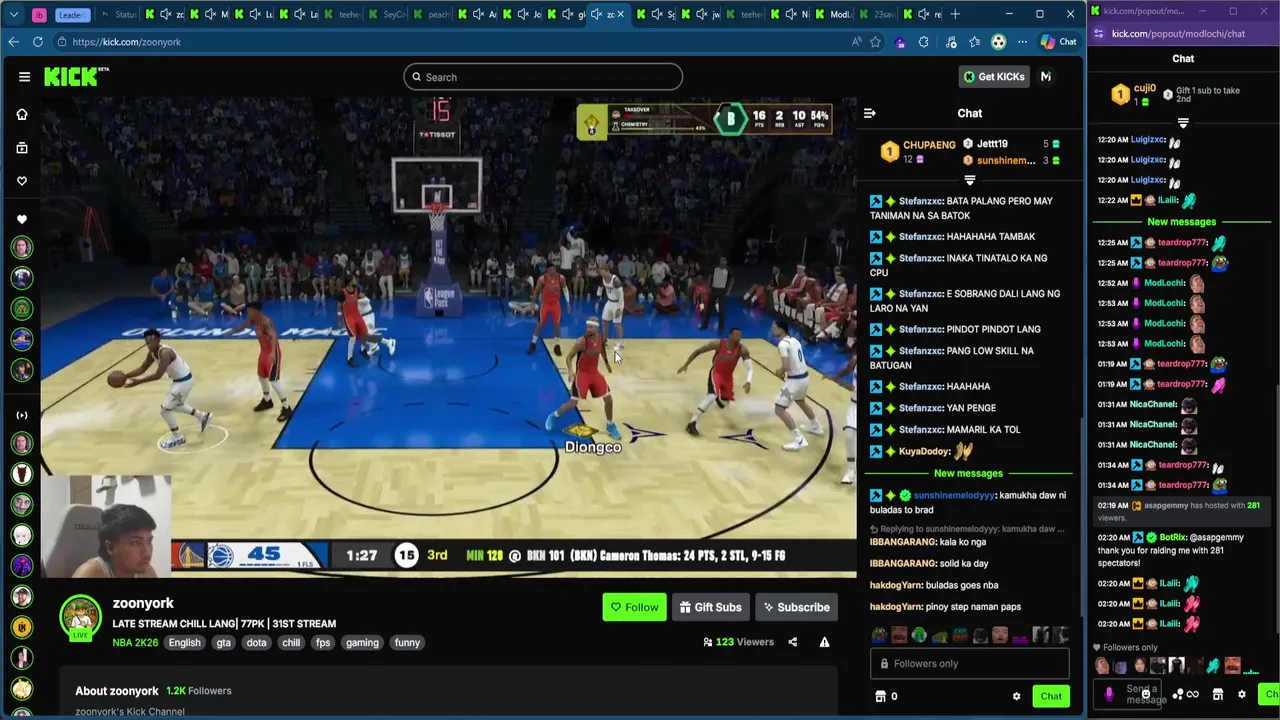Image resolution: width=1280 pixels, height=720 pixels.
Task: Open settings gear in popout chat window
Action: coord(1241,694)
